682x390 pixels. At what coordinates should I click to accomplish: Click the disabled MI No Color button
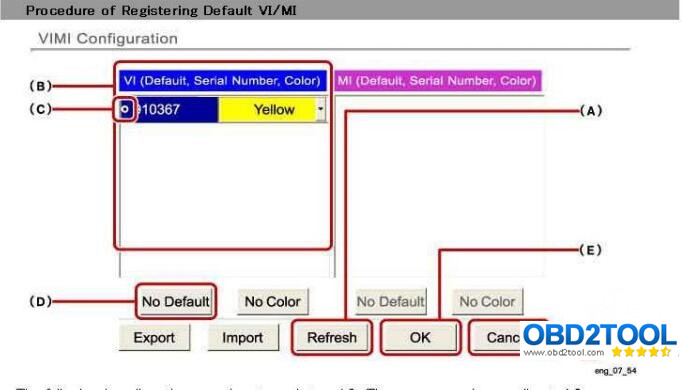487,301
